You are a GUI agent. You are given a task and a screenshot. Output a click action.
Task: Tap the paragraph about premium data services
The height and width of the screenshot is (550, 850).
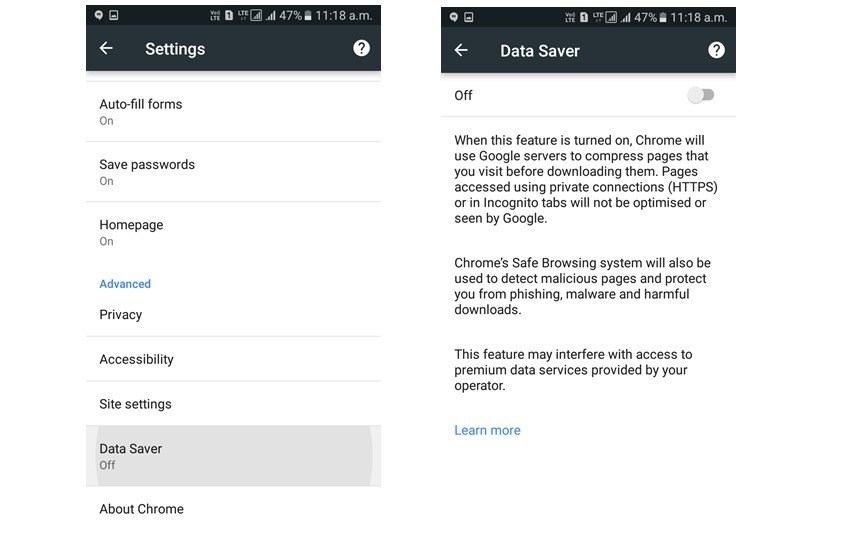(574, 370)
